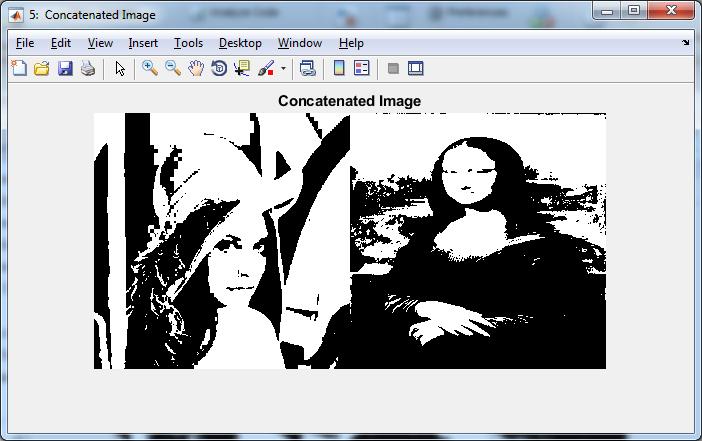Click the Lena binary image half
Viewport: 702px width, 441px height.
(222, 241)
